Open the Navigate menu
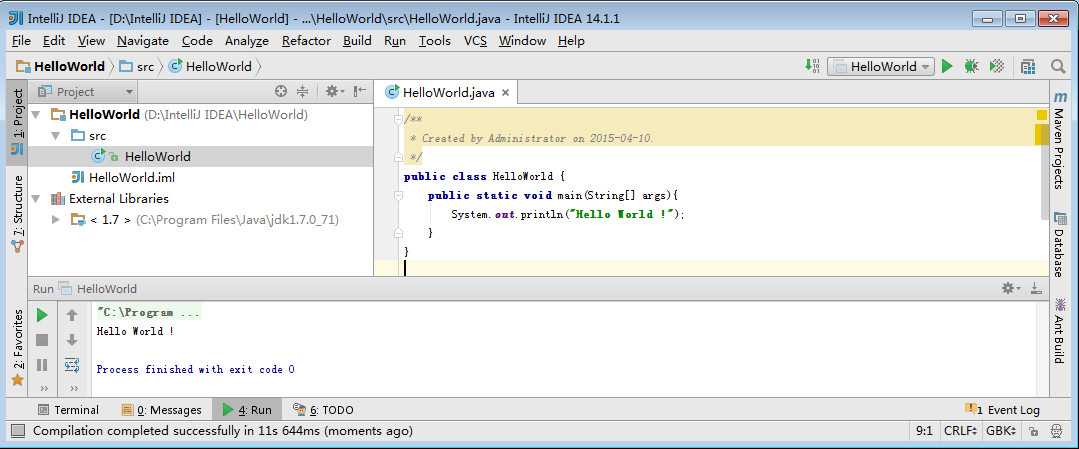The image size is (1079, 449). coord(142,41)
